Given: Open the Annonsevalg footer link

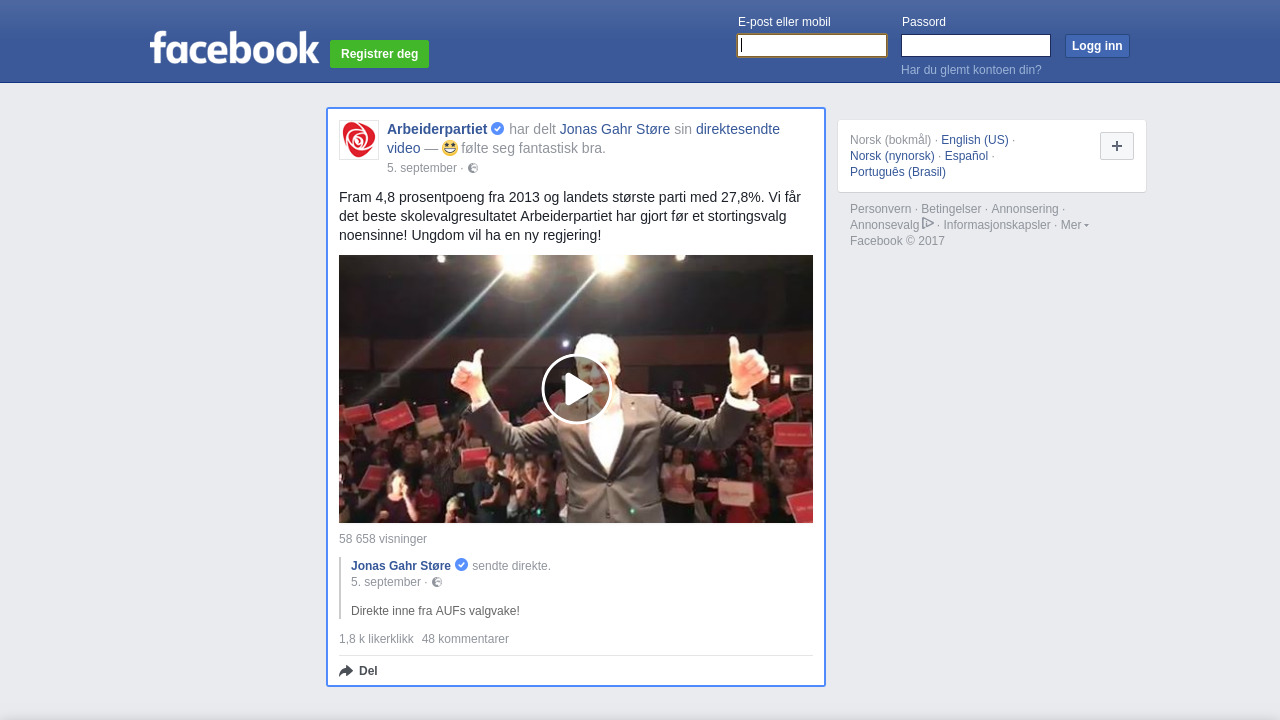Looking at the screenshot, I should click(x=884, y=225).
